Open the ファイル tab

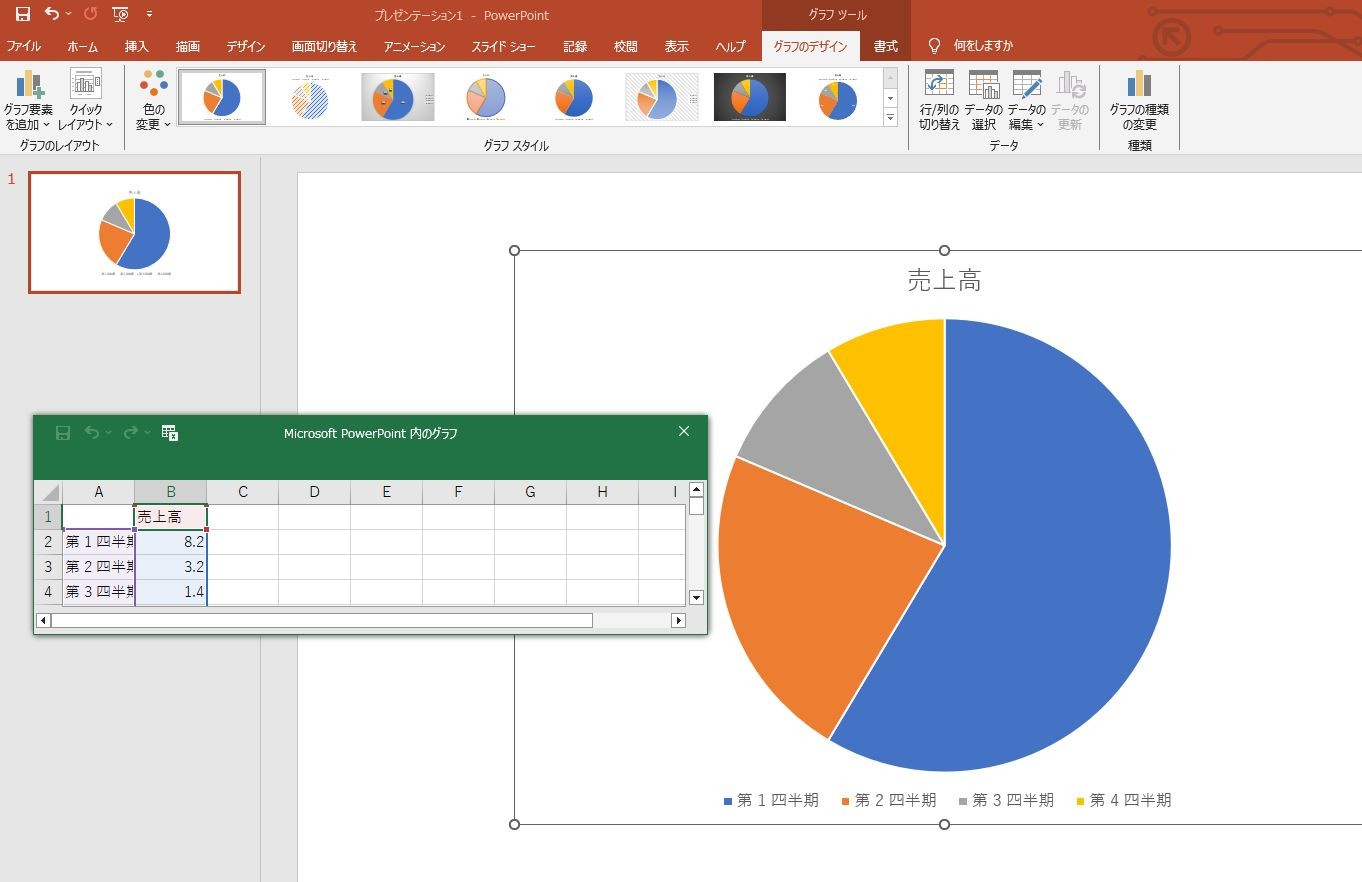pos(24,46)
